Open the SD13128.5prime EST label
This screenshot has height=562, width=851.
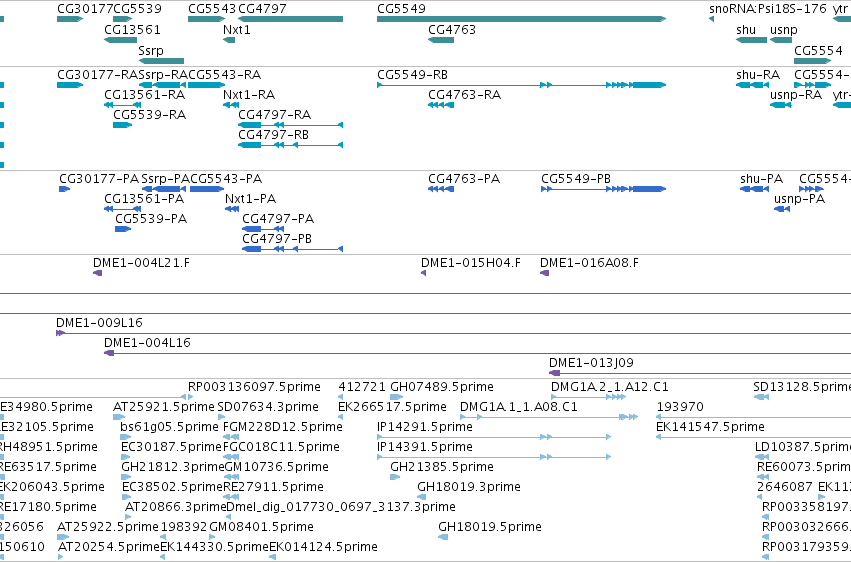click(802, 387)
